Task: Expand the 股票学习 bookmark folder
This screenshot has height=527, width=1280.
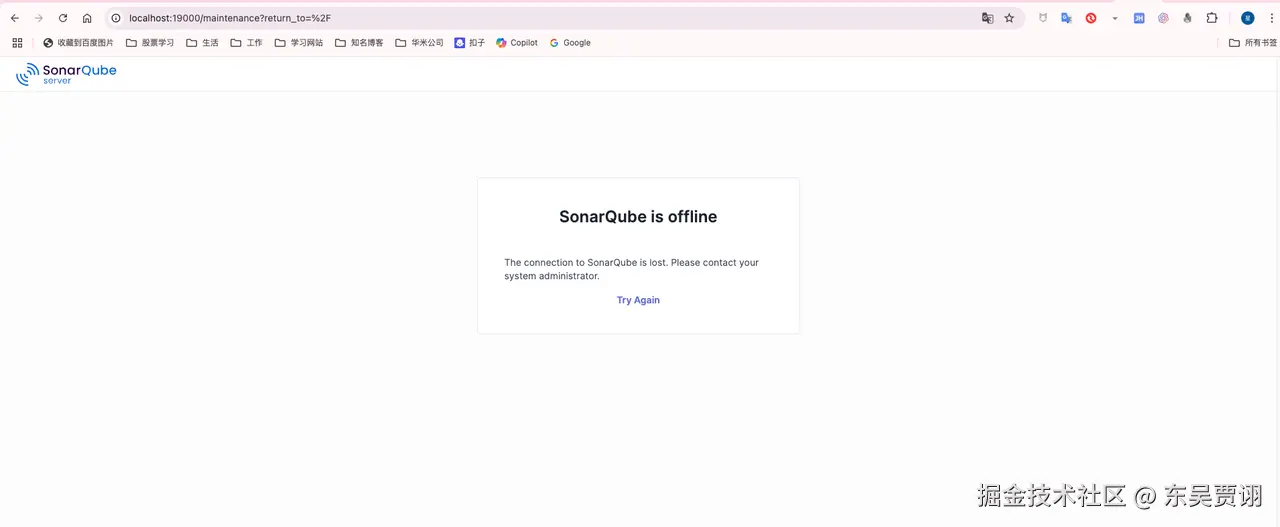Action: 150,43
